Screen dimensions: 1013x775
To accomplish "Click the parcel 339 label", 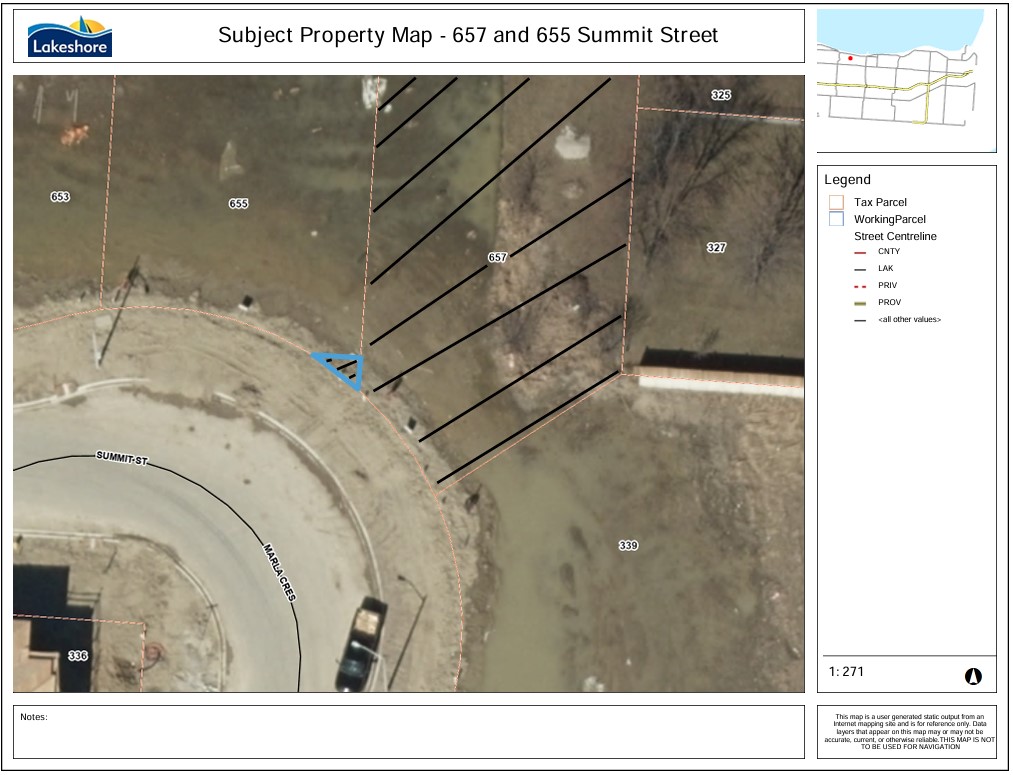I will pyautogui.click(x=628, y=545).
